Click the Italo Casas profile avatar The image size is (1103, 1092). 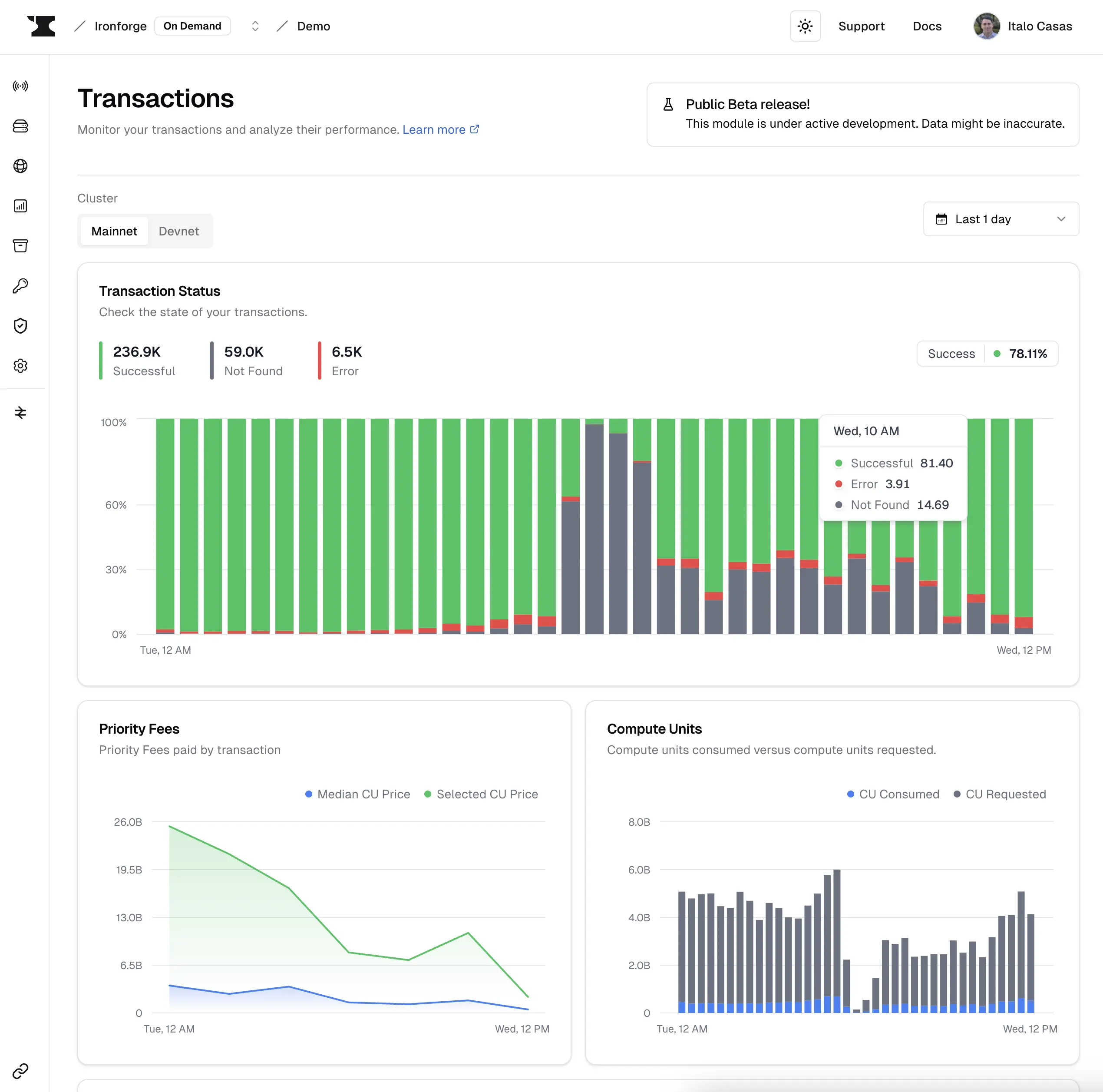(986, 26)
